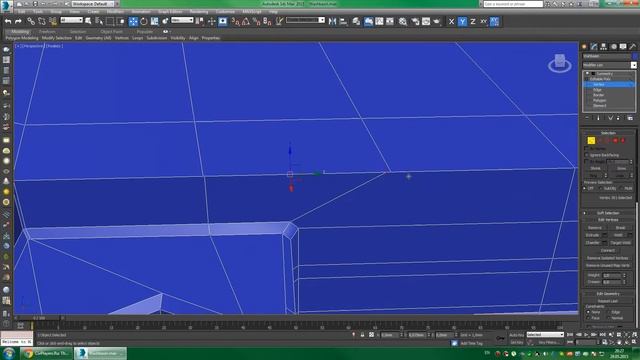This screenshot has height=360, width=640.
Task: Click the Undo arrow in main toolbar
Action: point(8,22)
